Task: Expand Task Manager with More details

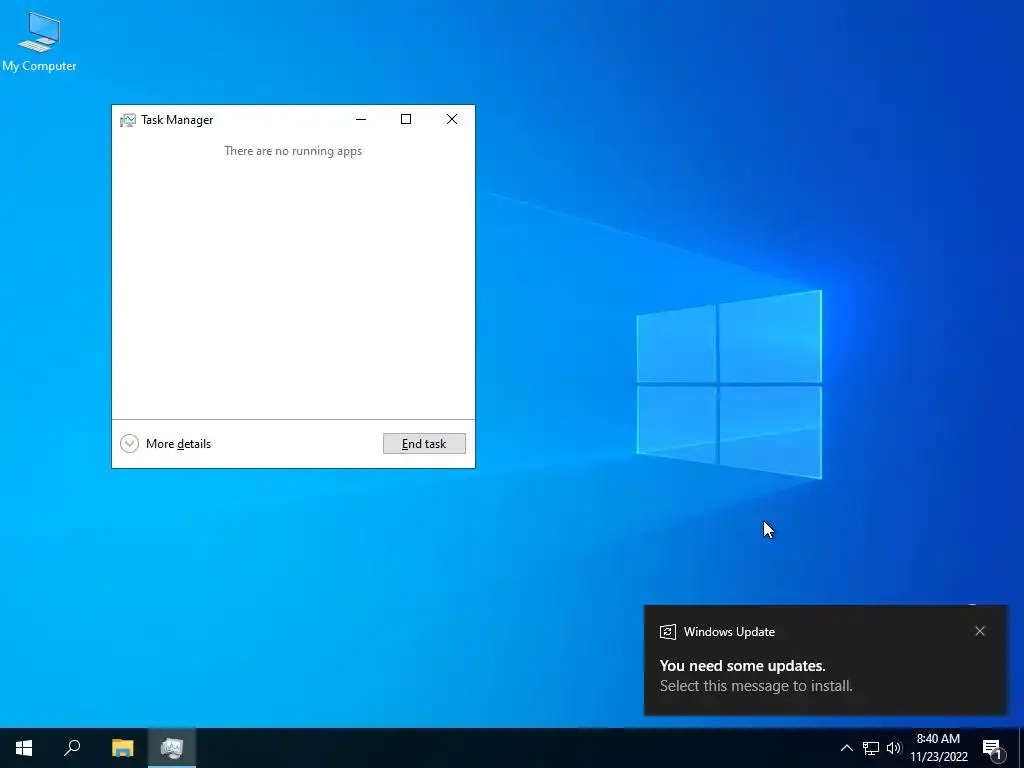Action: [x=166, y=443]
